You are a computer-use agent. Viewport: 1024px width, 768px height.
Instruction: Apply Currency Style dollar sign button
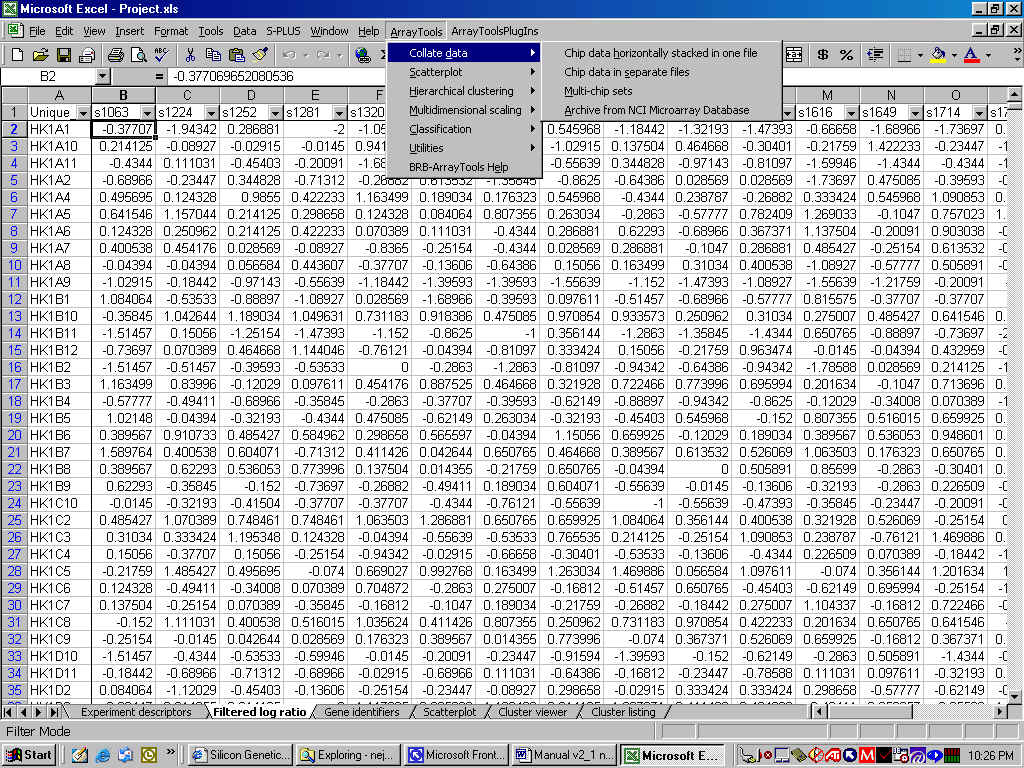[x=822, y=55]
